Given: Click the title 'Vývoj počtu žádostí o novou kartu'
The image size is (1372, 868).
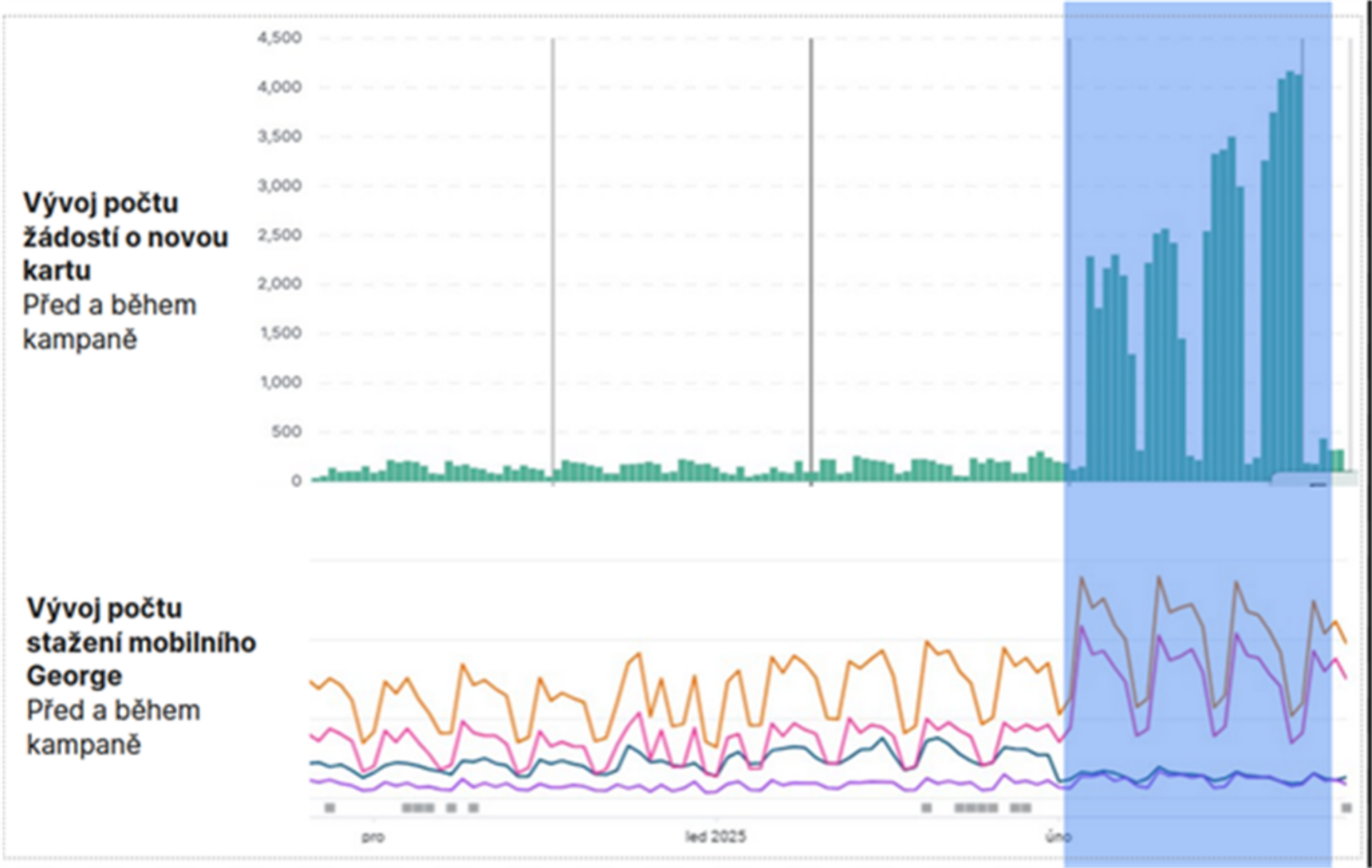Looking at the screenshot, I should click(x=125, y=236).
